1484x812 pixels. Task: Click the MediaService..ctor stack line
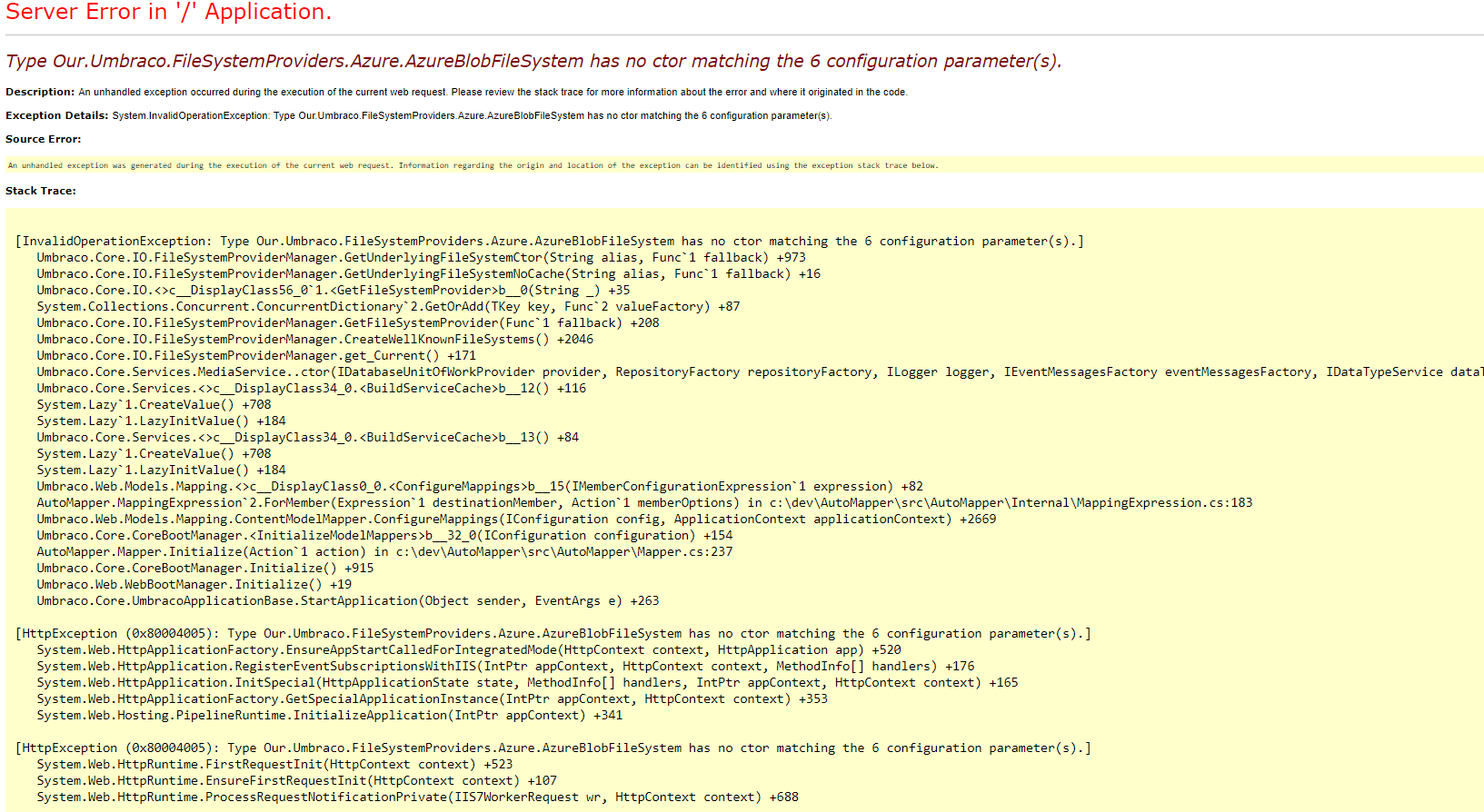(x=760, y=371)
